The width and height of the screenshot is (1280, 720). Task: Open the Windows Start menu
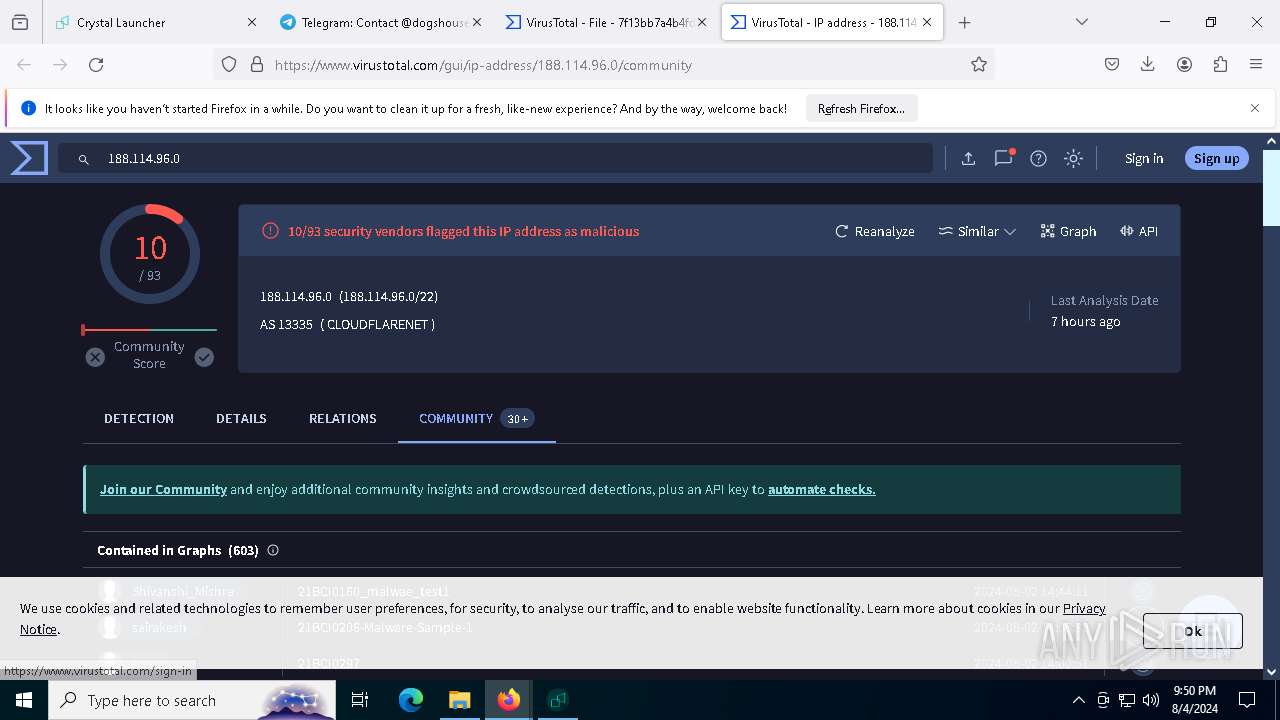[24, 700]
